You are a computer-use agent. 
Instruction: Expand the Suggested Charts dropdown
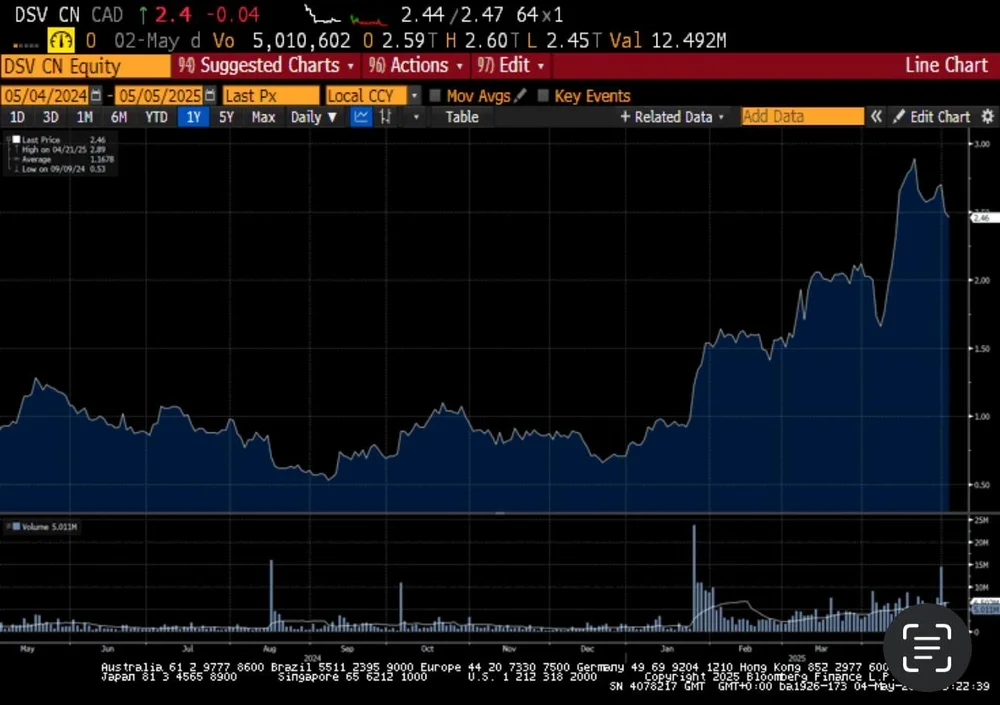pos(350,66)
